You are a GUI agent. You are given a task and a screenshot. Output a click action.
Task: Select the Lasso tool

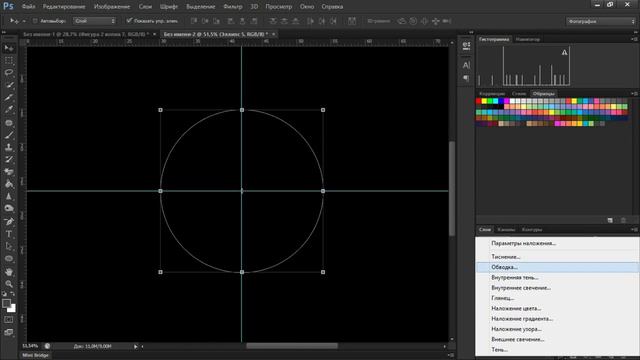pyautogui.click(x=9, y=73)
